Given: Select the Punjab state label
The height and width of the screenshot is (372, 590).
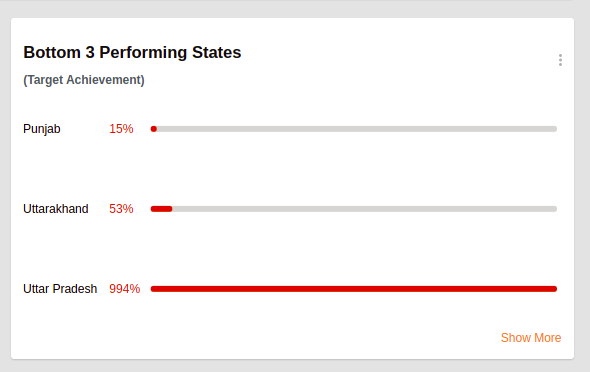Looking at the screenshot, I should 42,129.
